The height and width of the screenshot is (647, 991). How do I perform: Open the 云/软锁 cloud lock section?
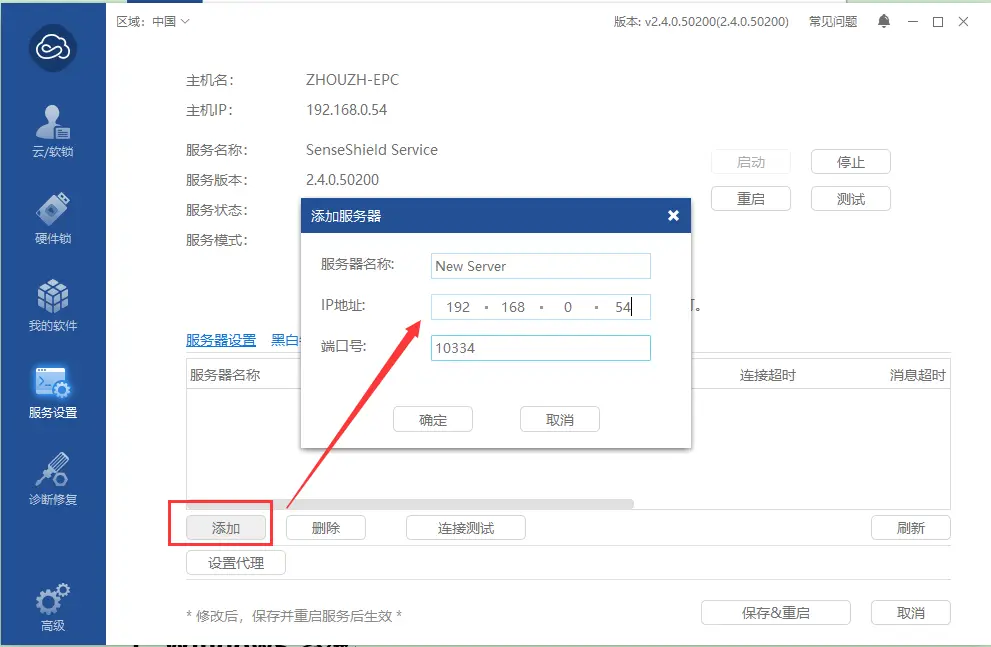pos(52,131)
